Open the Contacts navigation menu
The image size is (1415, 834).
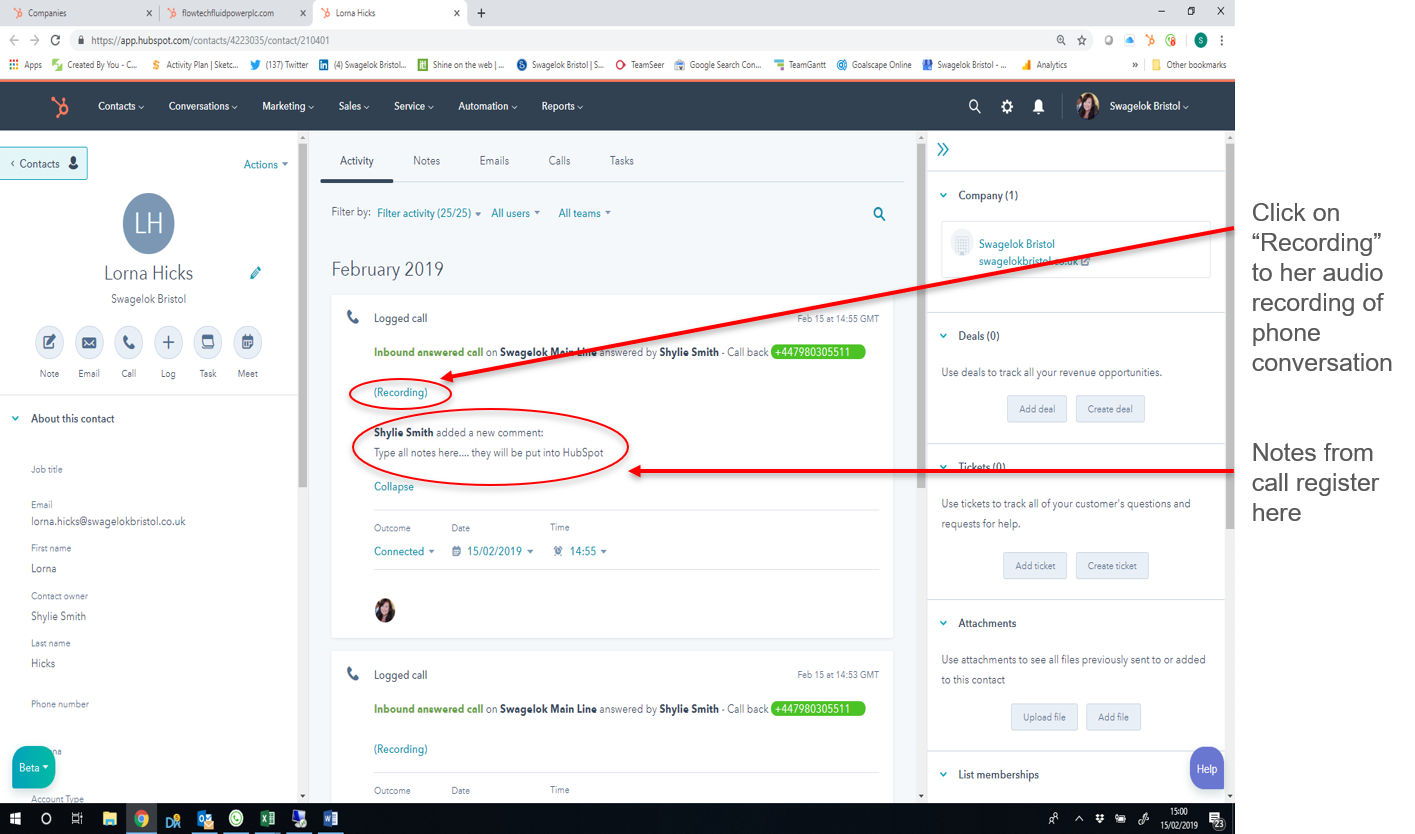point(121,106)
